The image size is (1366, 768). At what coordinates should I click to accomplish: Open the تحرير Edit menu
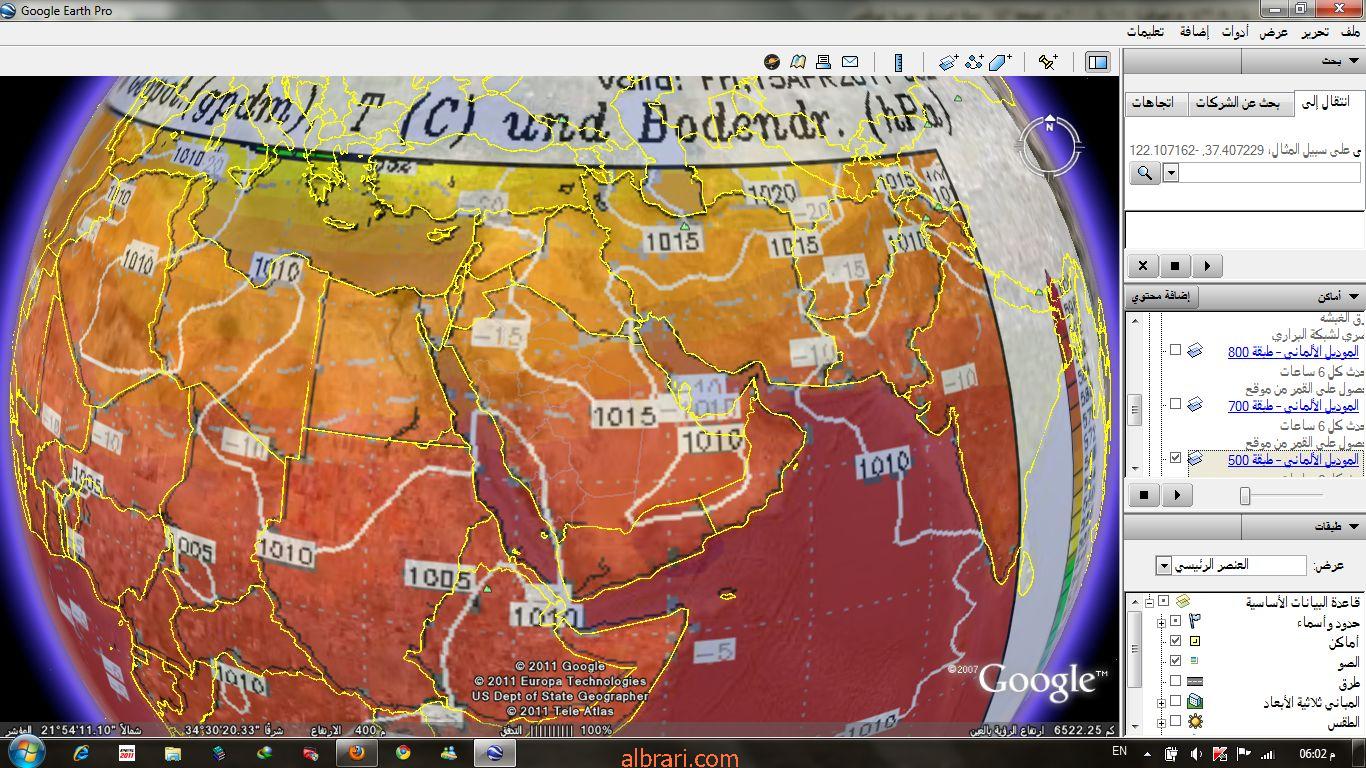(x=1315, y=32)
